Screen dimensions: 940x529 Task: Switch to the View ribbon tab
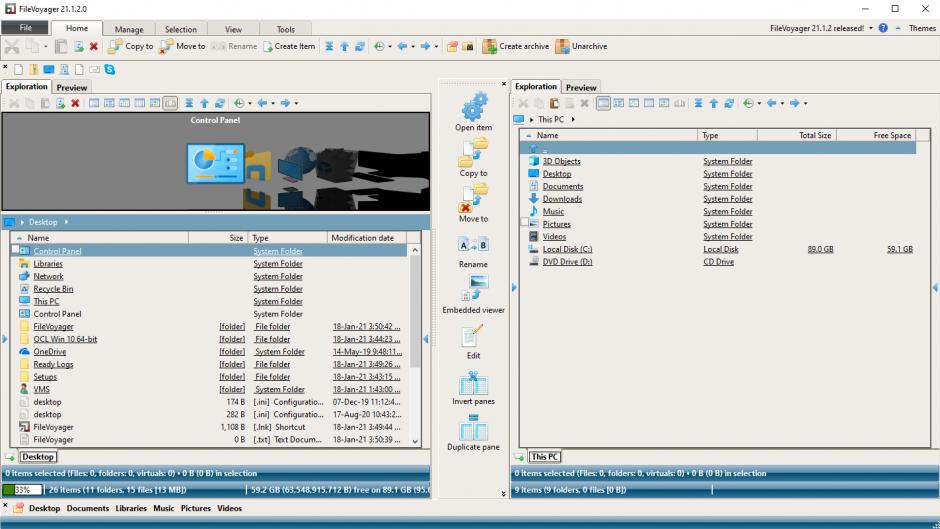[233, 29]
